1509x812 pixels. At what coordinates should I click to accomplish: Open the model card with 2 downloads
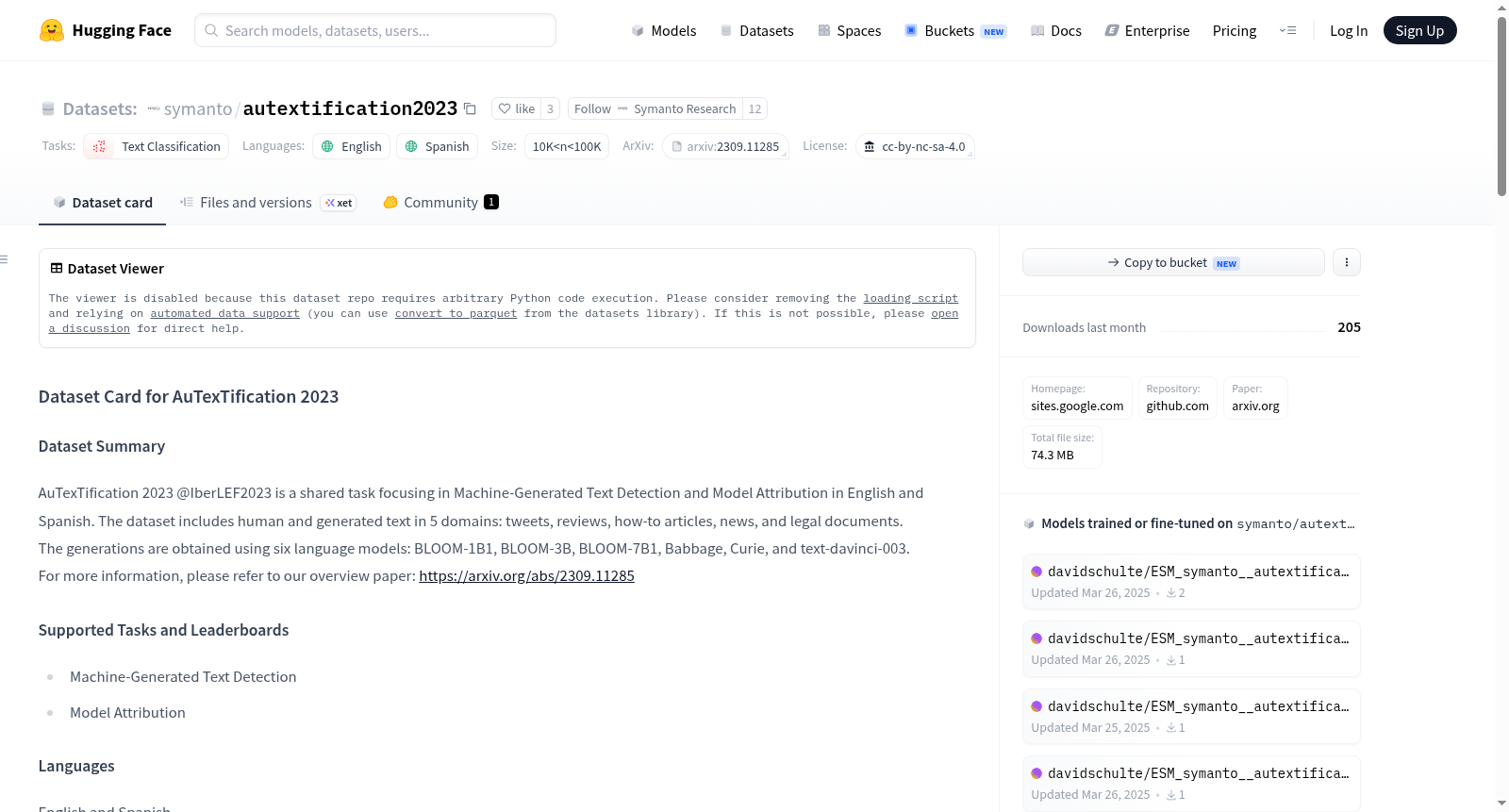click(1191, 582)
